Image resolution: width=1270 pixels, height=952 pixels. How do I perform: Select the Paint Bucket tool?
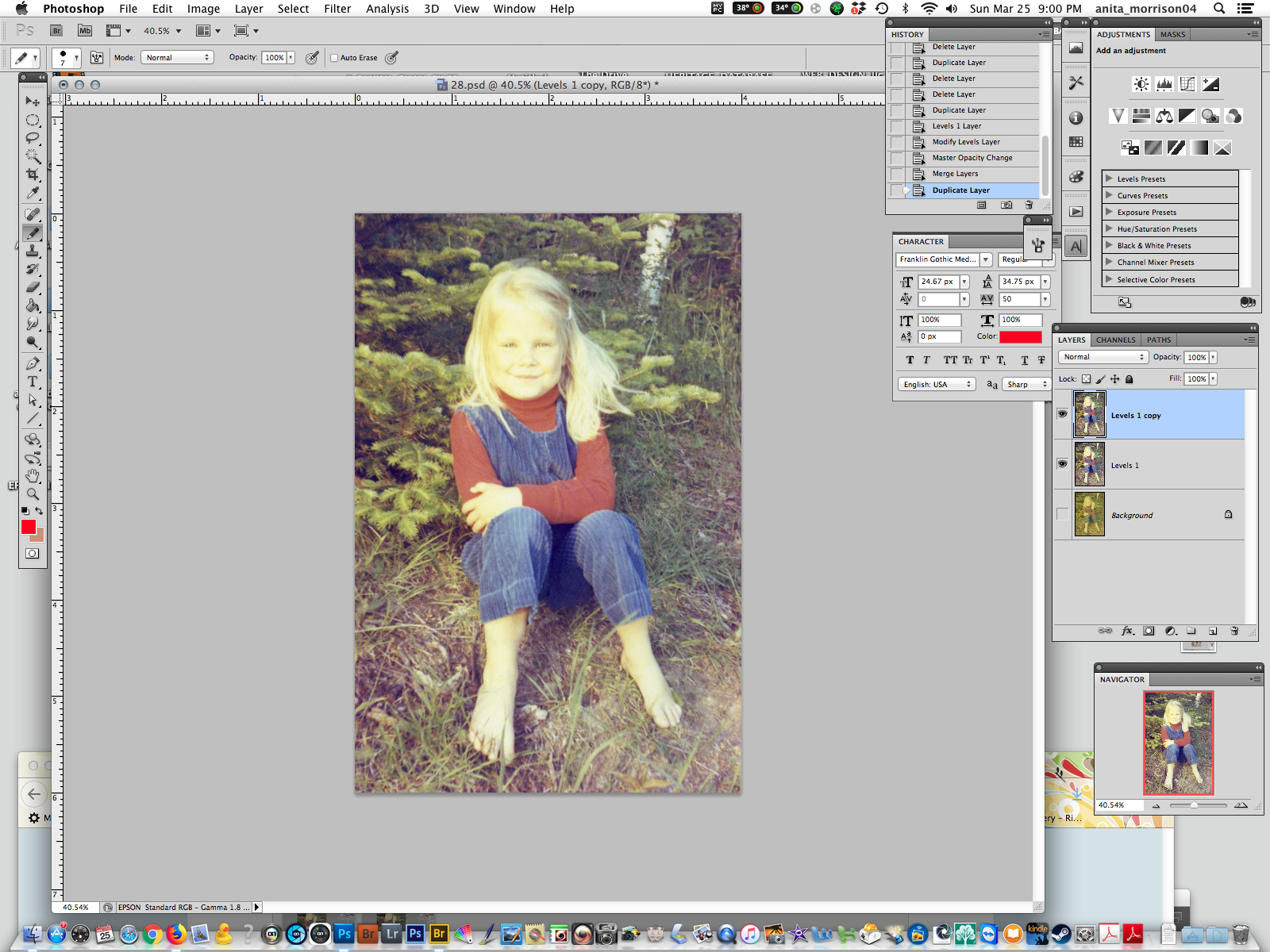click(x=33, y=305)
